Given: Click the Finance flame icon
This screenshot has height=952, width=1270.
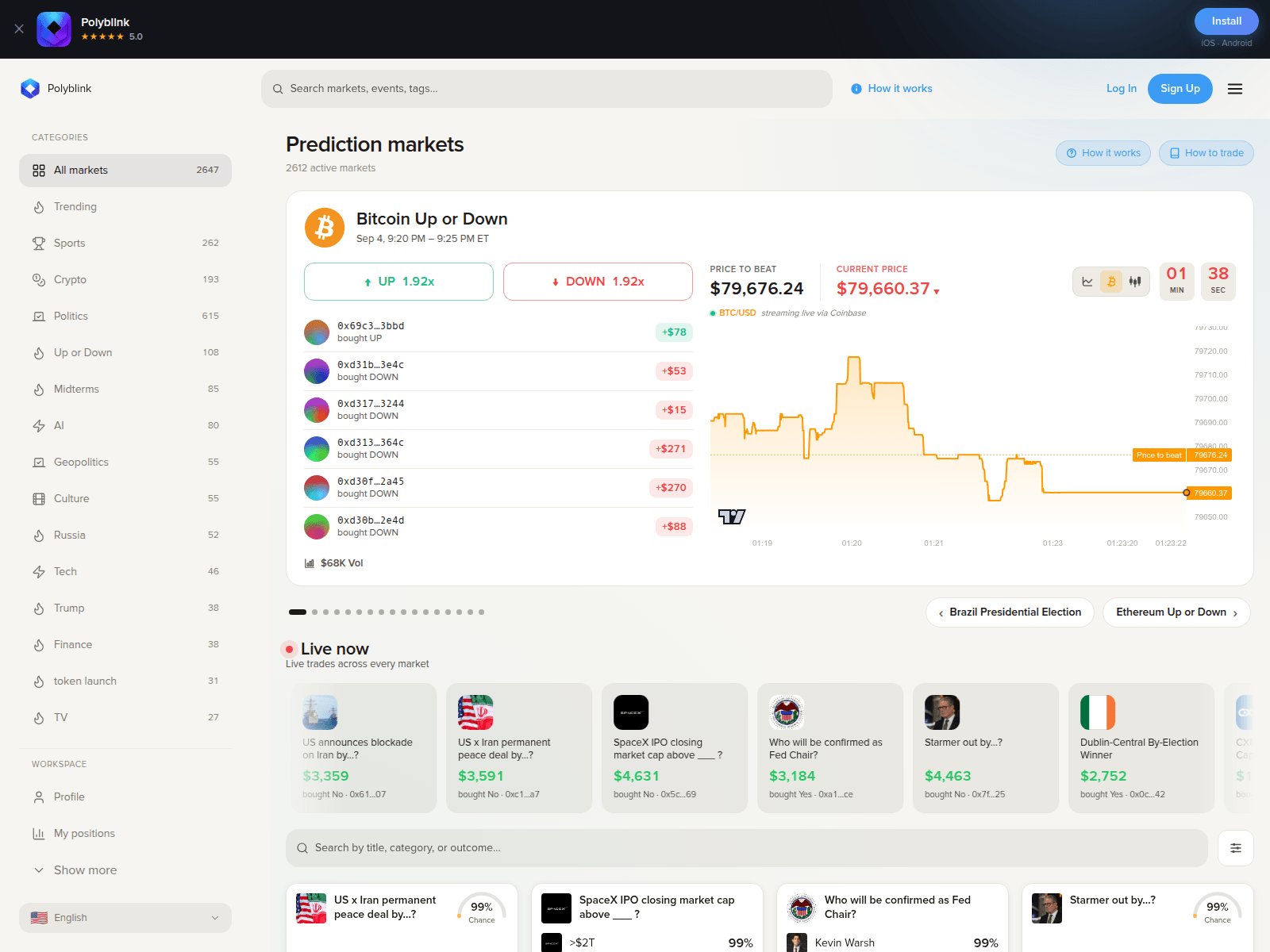Looking at the screenshot, I should pyautogui.click(x=39, y=645).
